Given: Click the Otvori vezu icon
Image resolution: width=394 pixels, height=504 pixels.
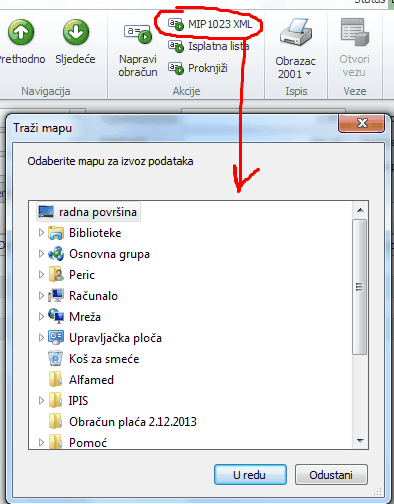Looking at the screenshot, I should click(x=354, y=32).
